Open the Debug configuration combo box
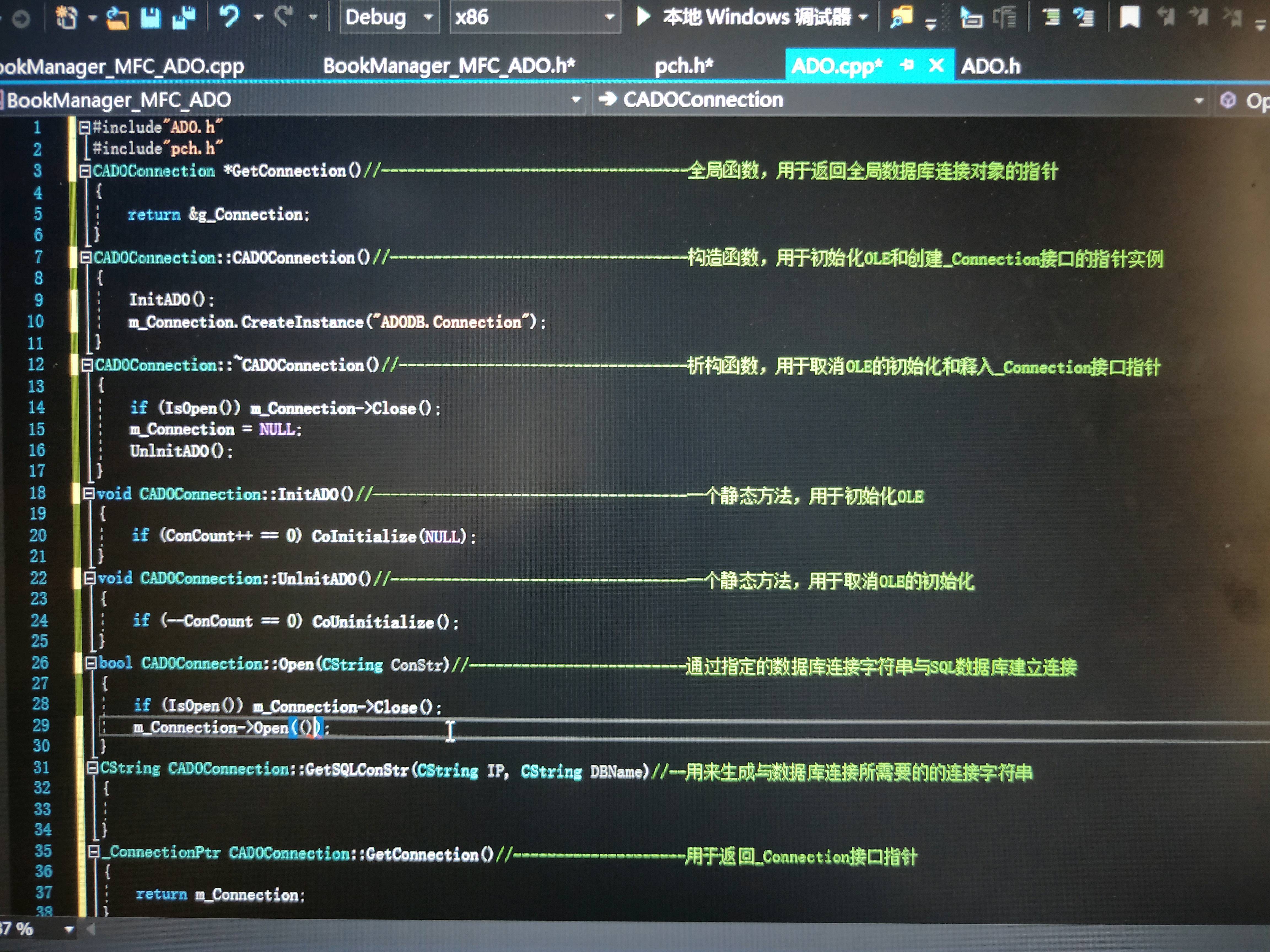This screenshot has height=952, width=1270. pos(389,17)
